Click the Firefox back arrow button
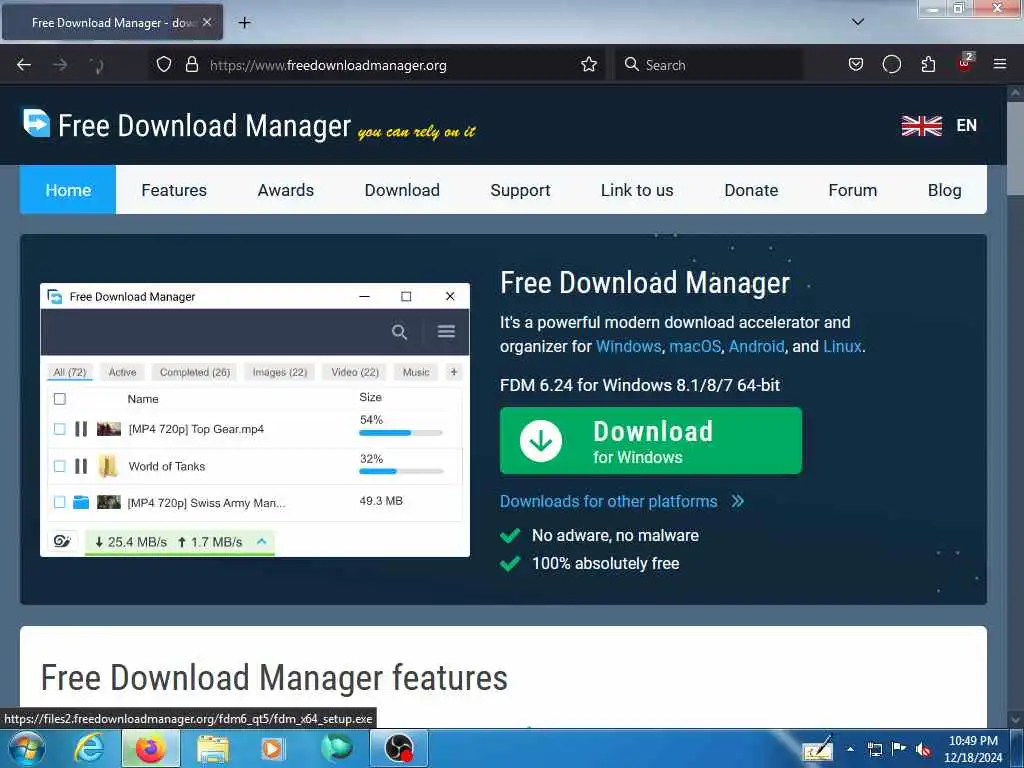1024x768 pixels. click(24, 65)
